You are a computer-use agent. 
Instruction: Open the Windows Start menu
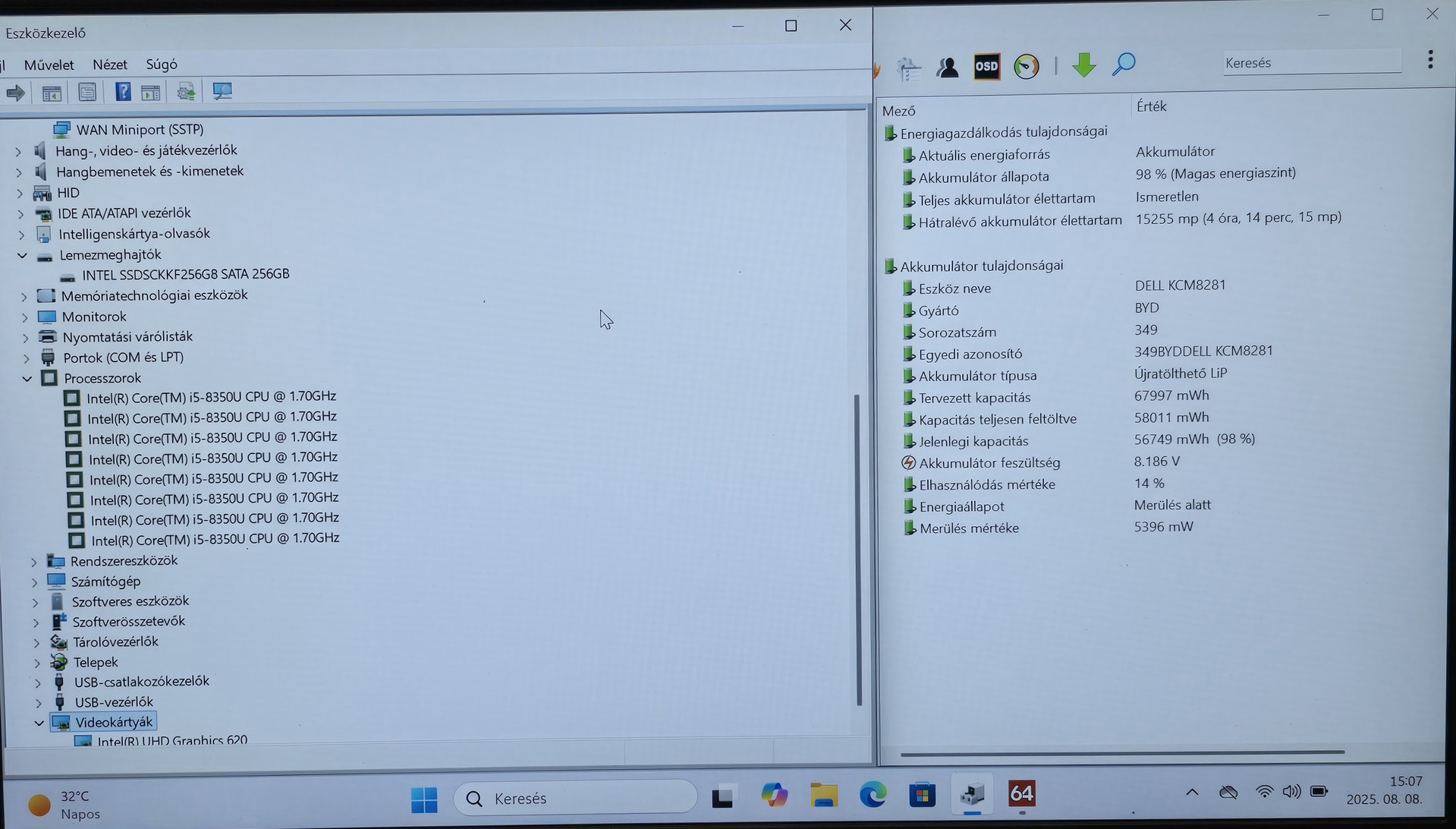click(424, 799)
